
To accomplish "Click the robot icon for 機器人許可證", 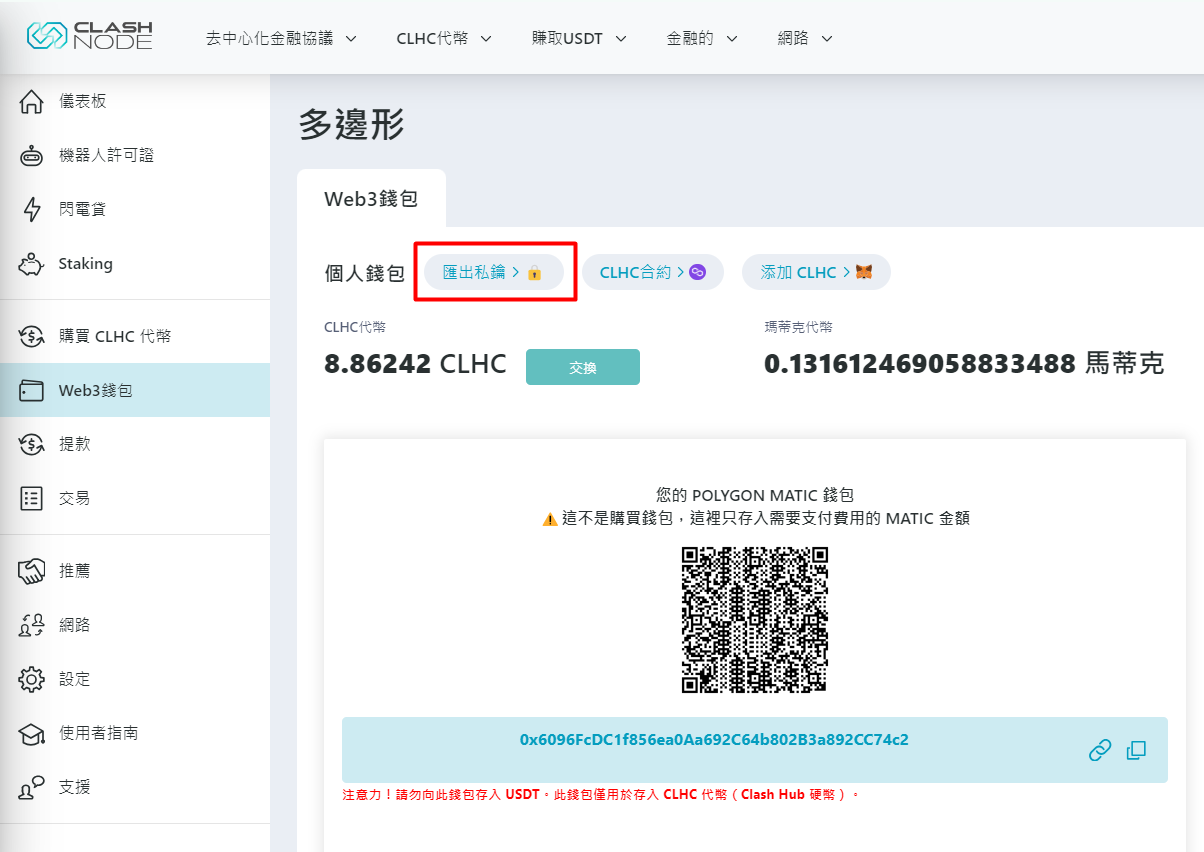I will 32,156.
